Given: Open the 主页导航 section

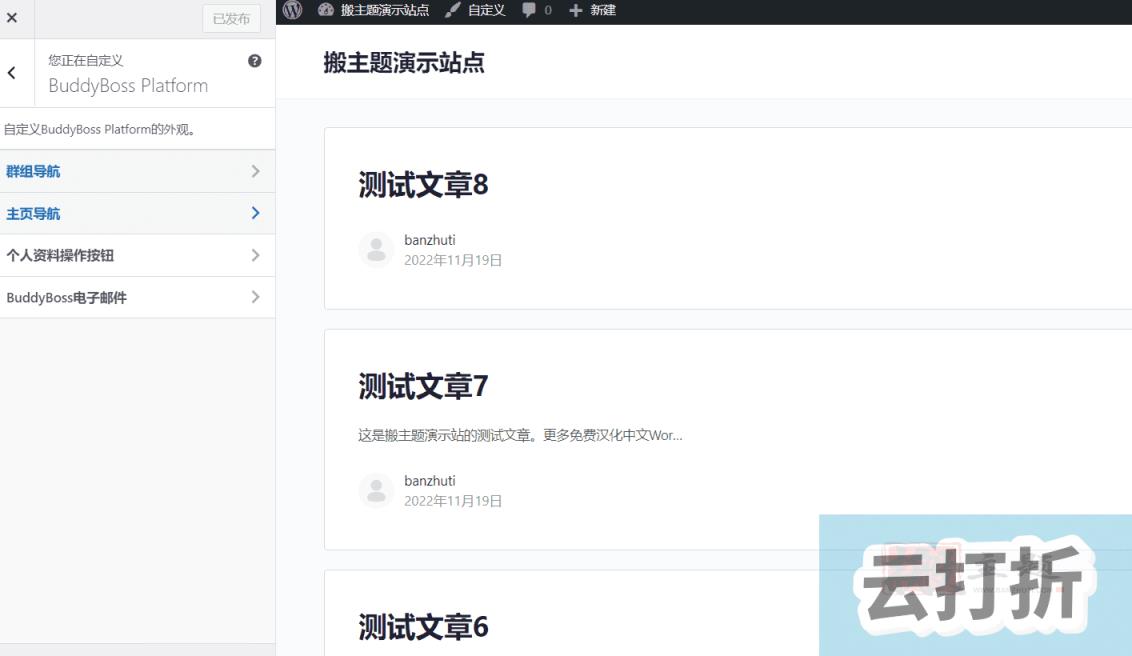Looking at the screenshot, I should tap(137, 213).
